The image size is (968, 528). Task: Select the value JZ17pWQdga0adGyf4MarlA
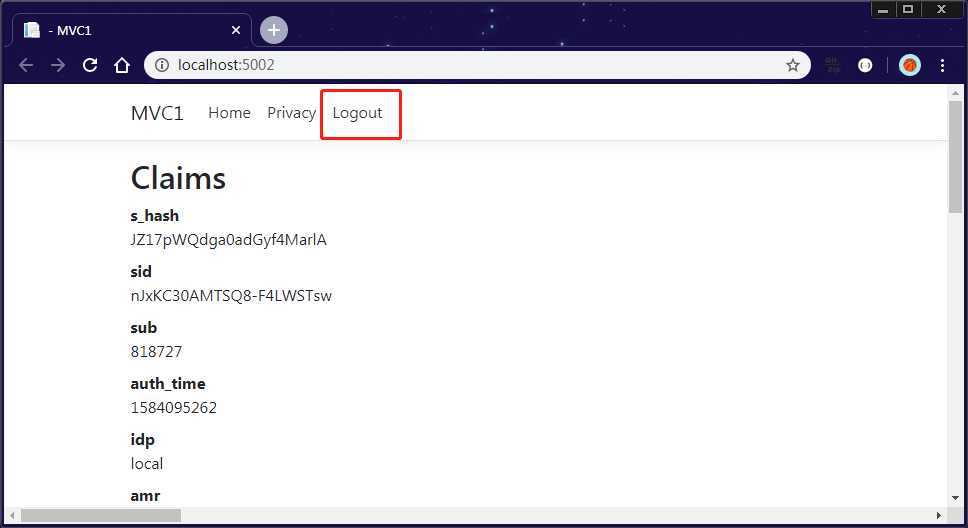pyautogui.click(x=228, y=240)
